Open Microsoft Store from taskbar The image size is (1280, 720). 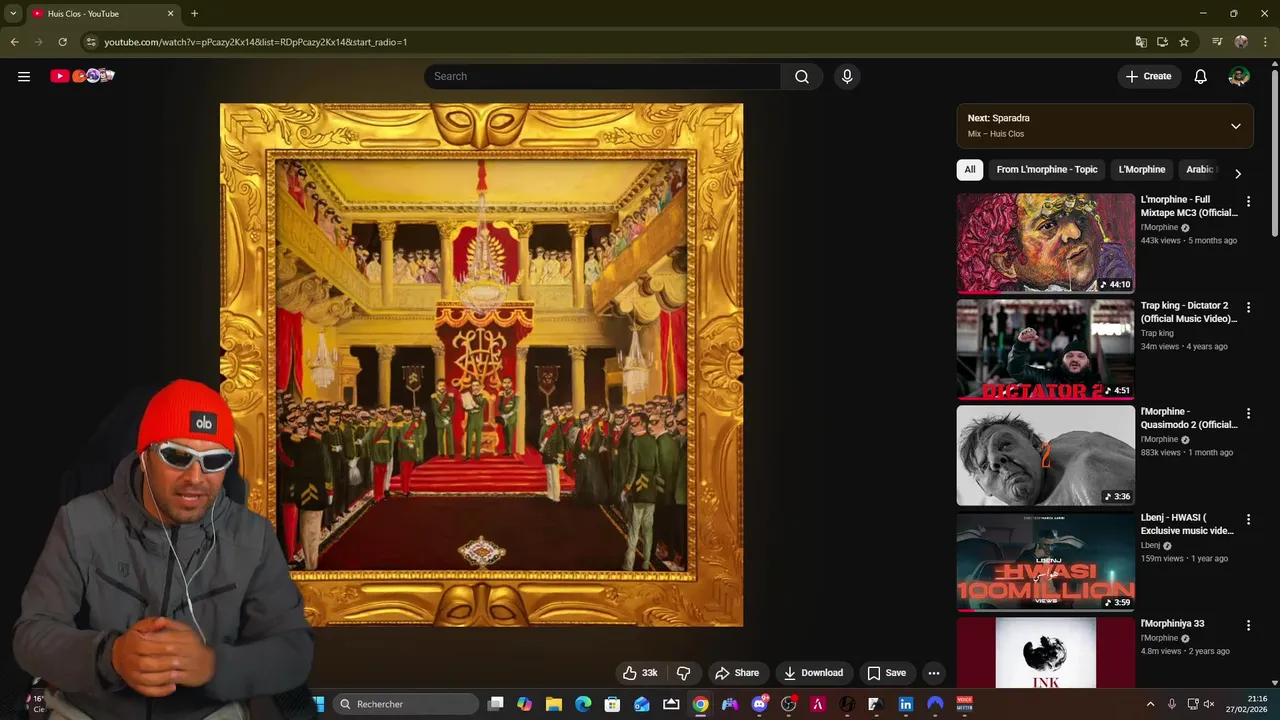(612, 704)
